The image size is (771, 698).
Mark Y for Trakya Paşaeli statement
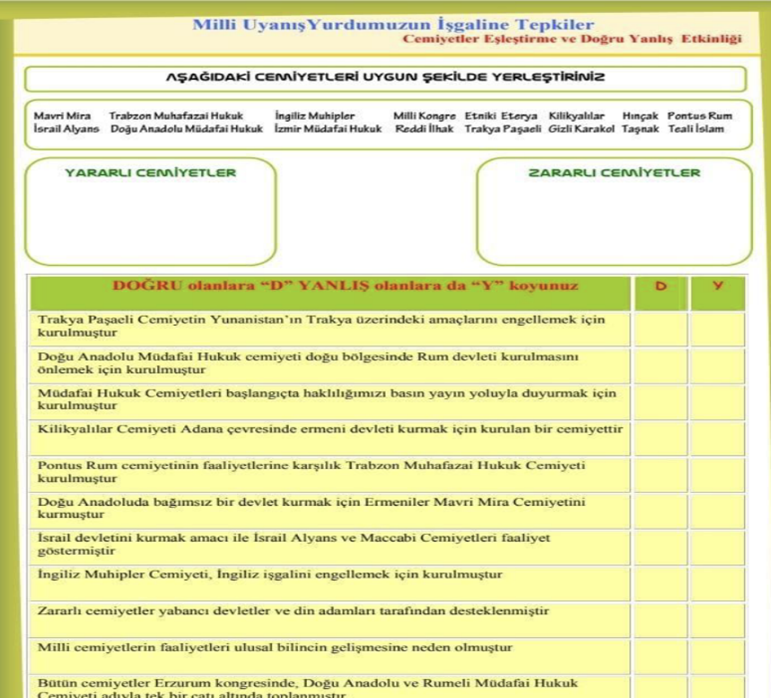click(x=717, y=329)
